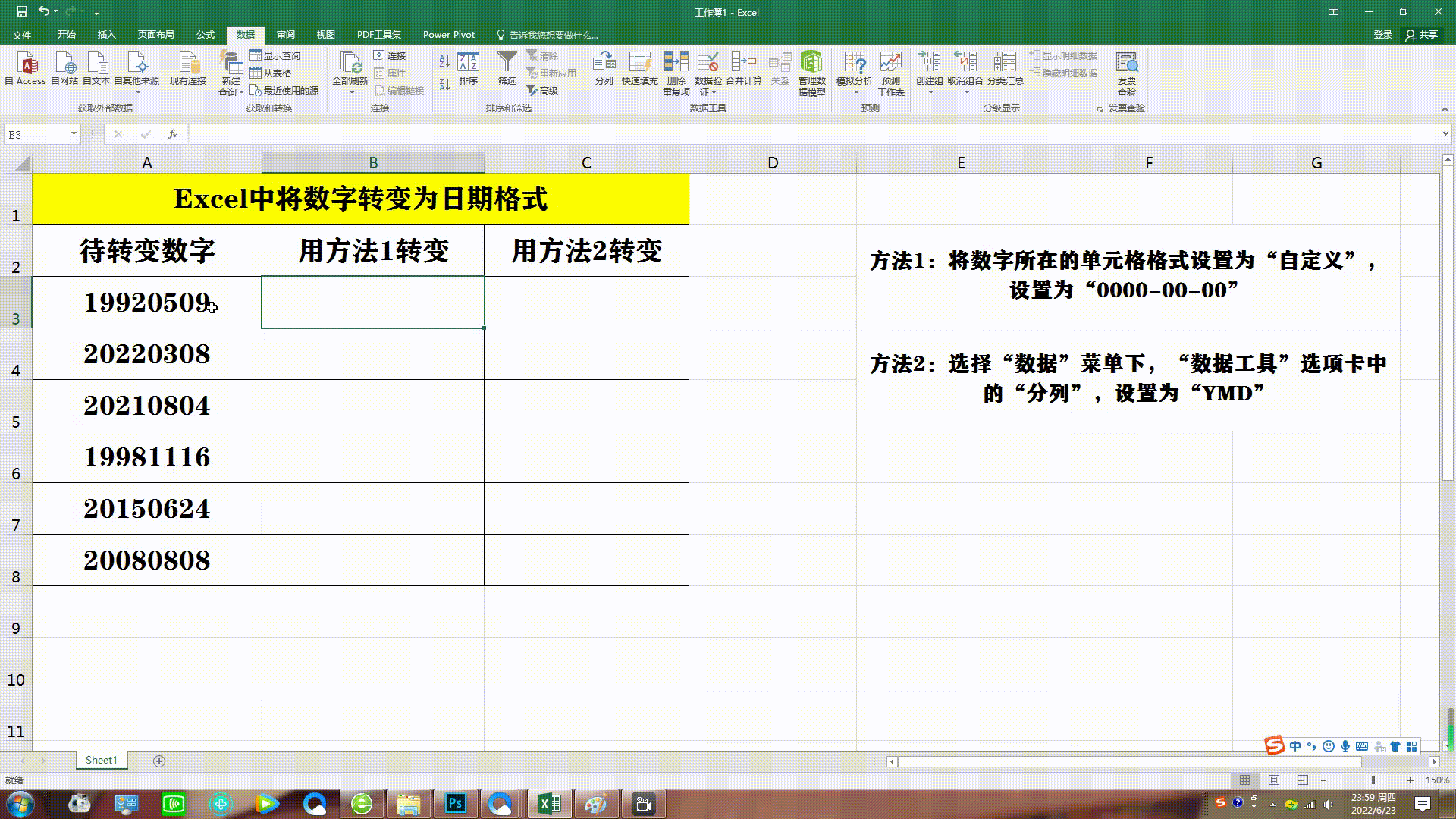Open the Sort (排序) dialog icon
The image size is (1456, 819).
click(469, 68)
